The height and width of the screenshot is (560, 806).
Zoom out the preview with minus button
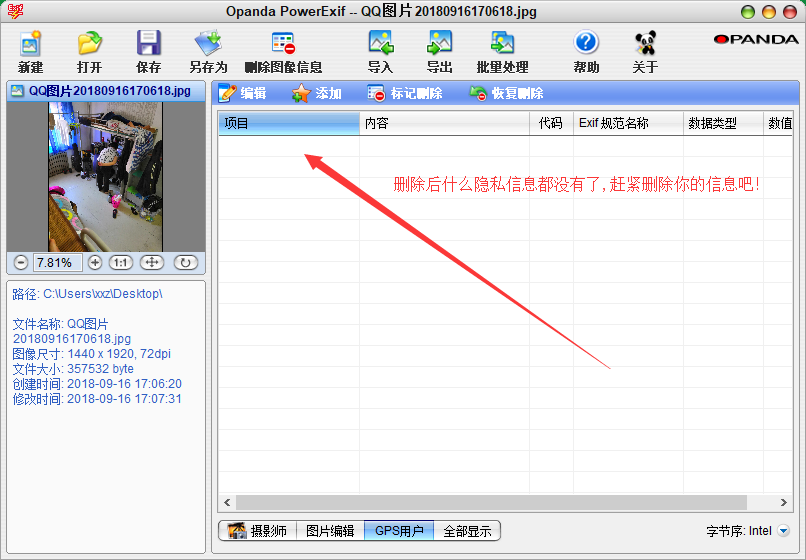pyautogui.click(x=21, y=263)
